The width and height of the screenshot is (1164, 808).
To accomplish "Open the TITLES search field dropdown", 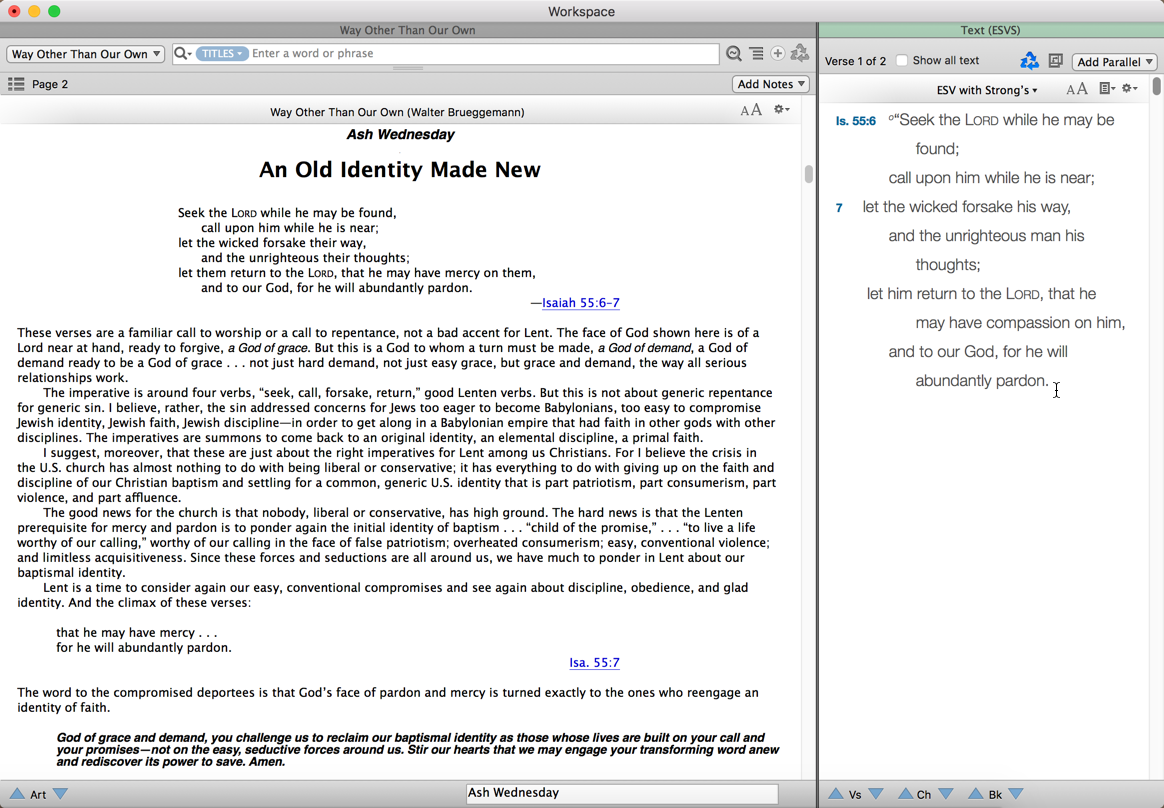I will (222, 53).
